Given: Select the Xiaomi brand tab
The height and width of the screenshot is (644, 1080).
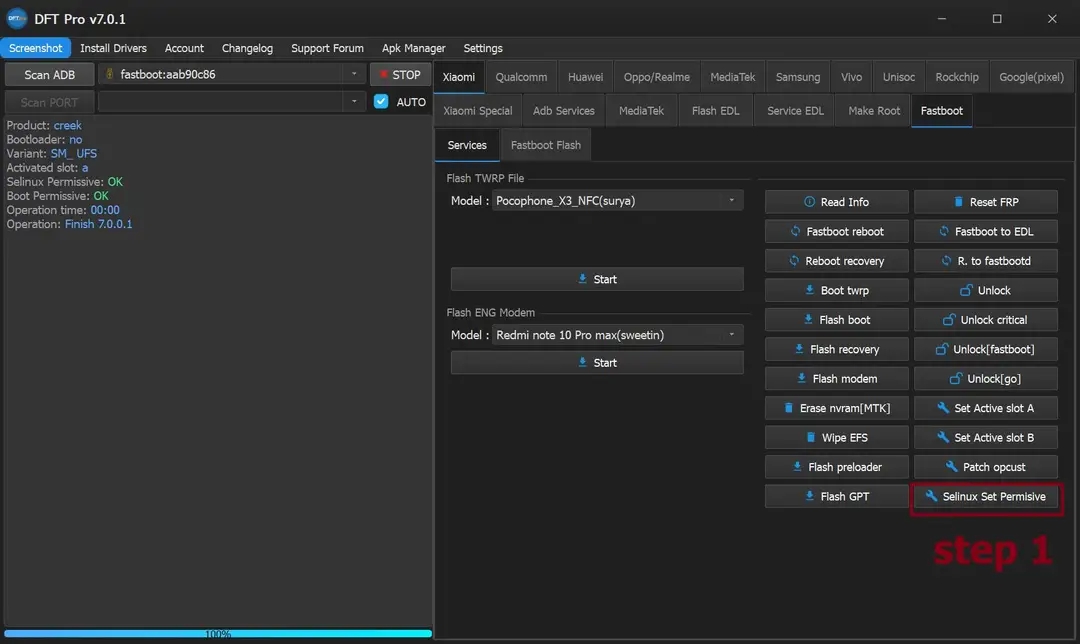Looking at the screenshot, I should tap(459, 77).
